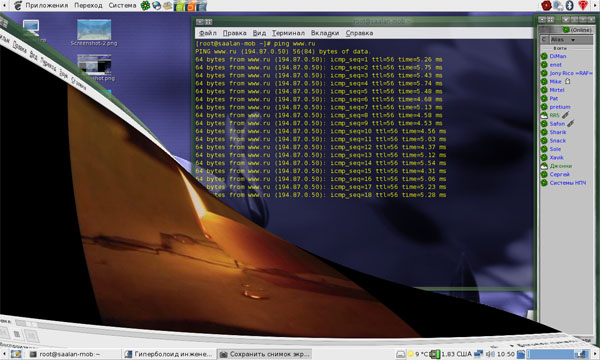Launch the green flower ICQ launcher icon
The image size is (600, 360).
click(x=145, y=5)
